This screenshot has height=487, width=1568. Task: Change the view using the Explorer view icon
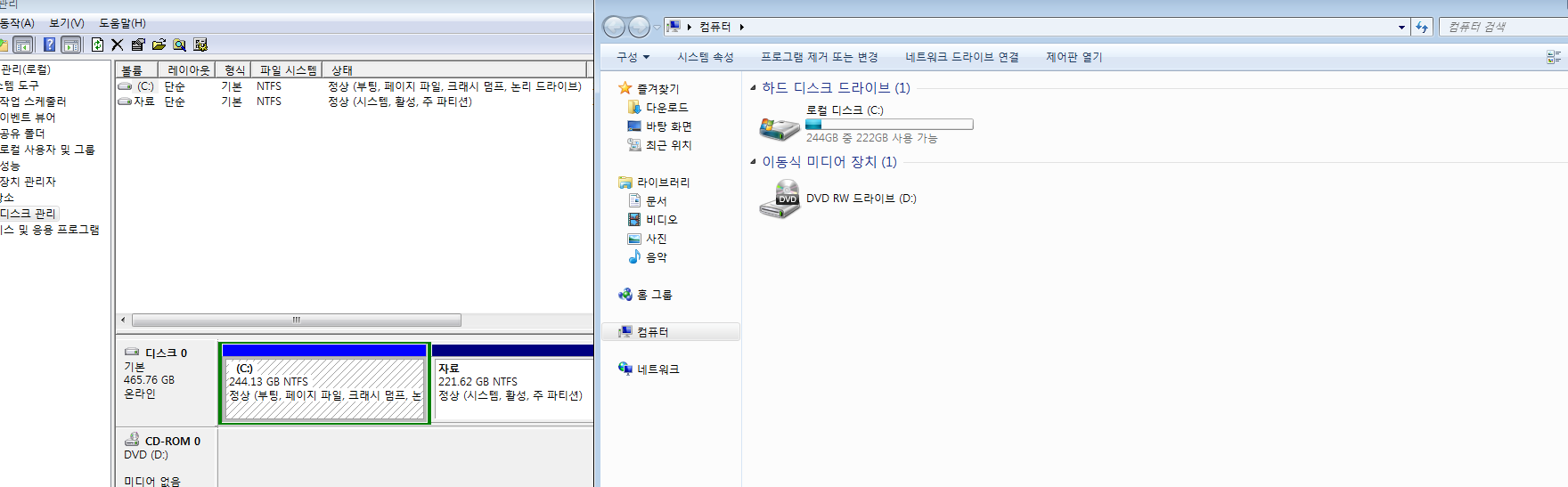click(1554, 57)
